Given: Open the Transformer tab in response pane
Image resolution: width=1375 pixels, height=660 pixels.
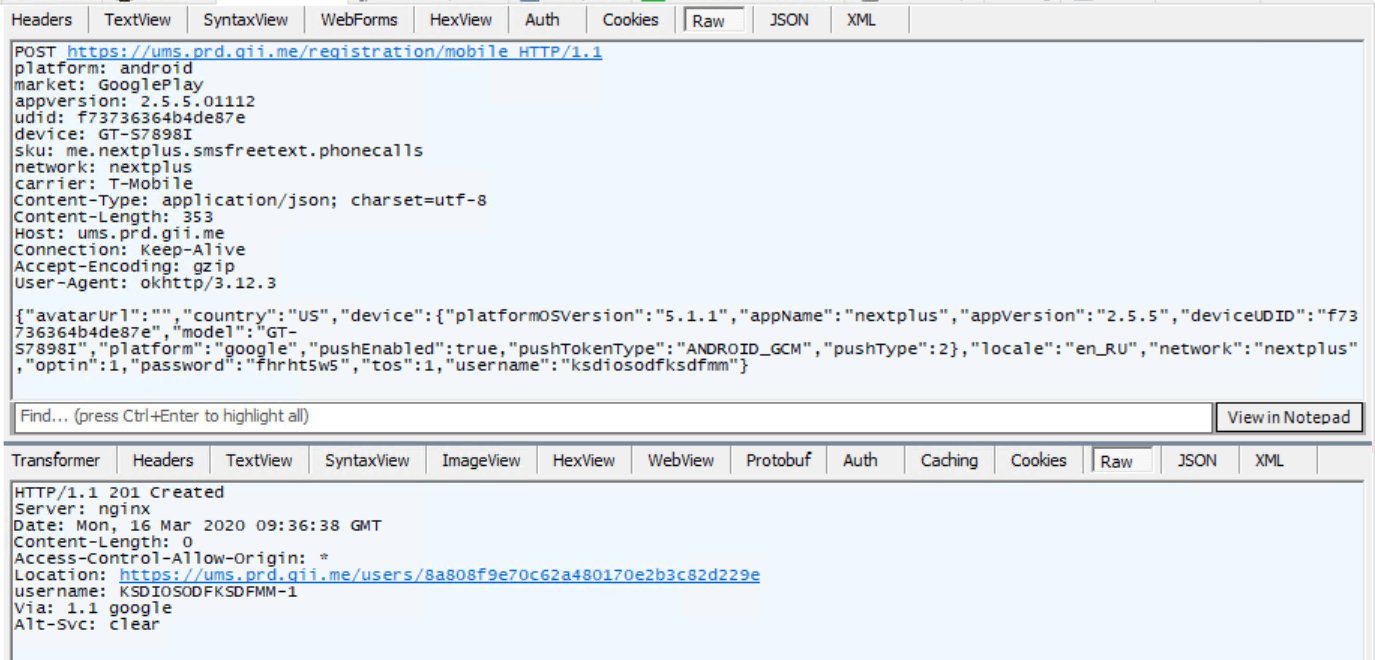Looking at the screenshot, I should coord(56,461).
